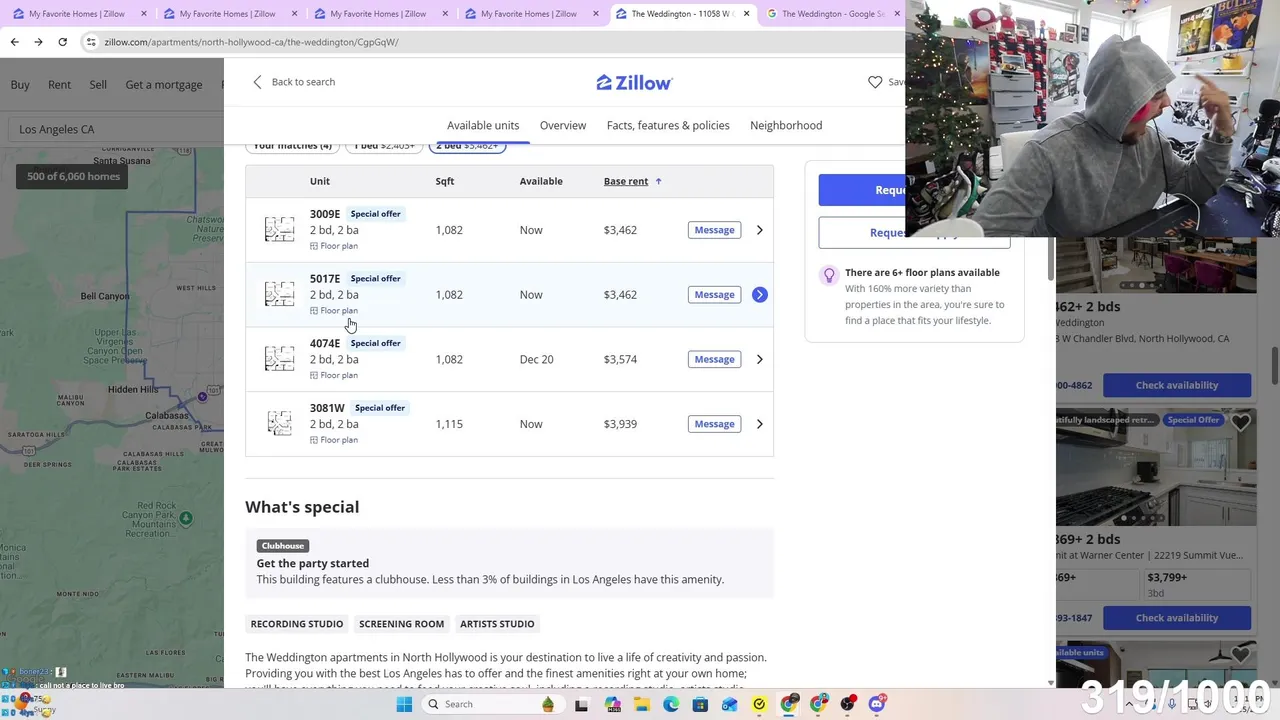Open Microsoft Store from taskbar
1280x720 pixels.
coord(700,704)
